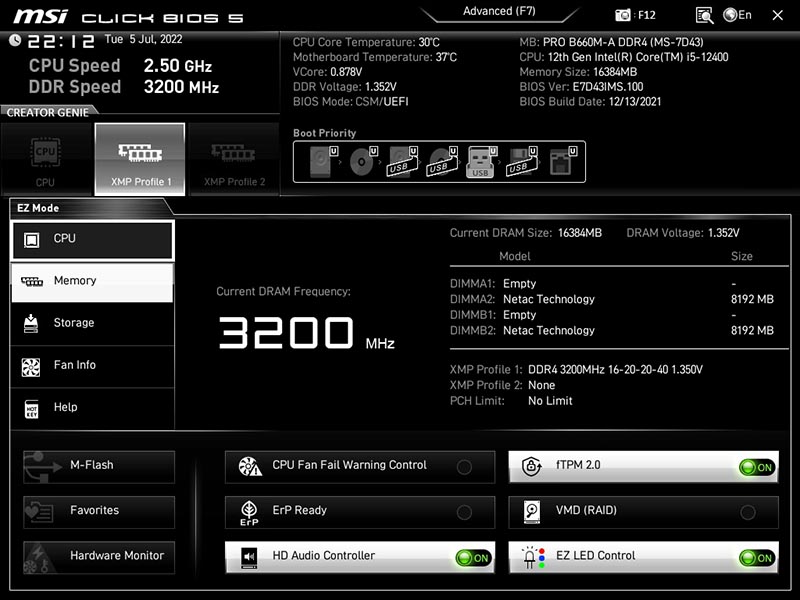Click the BIOS Mode CSM/UEFI entry
Viewport: 800px width, 600px height.
pos(351,102)
